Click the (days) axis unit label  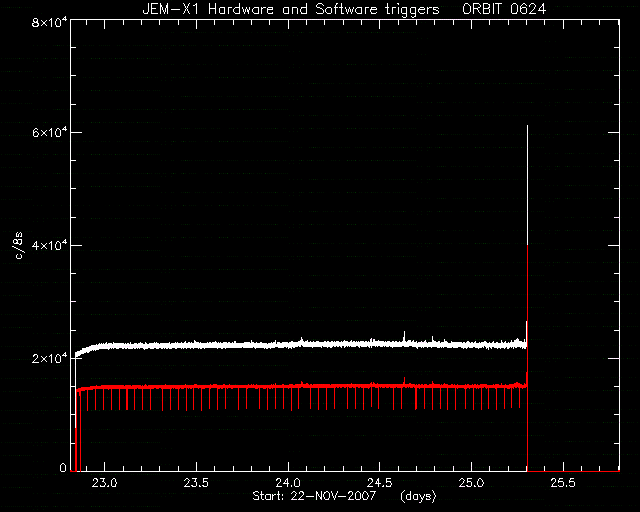tap(418, 496)
